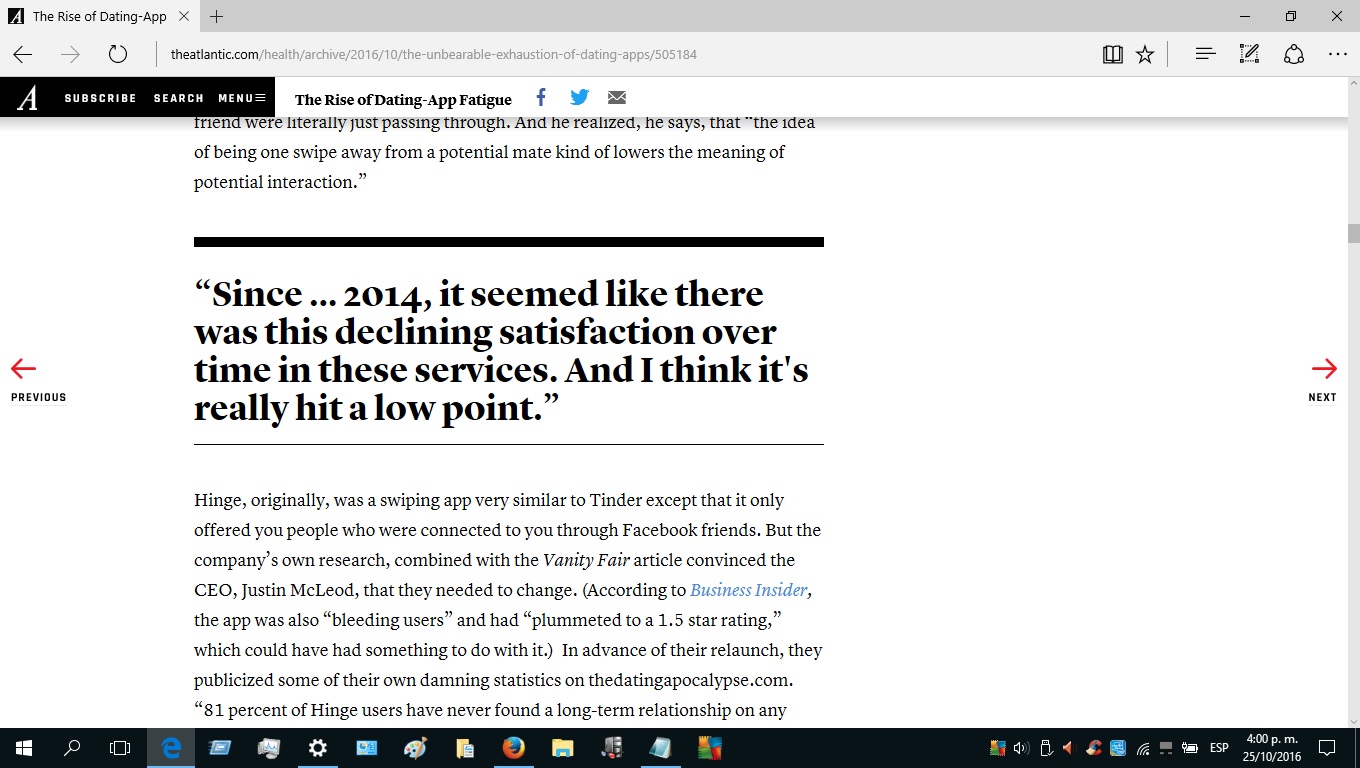Click sticky title 'The Rise of Dating-App Fatigue'
Viewport: 1360px width, 768px height.
tap(403, 99)
